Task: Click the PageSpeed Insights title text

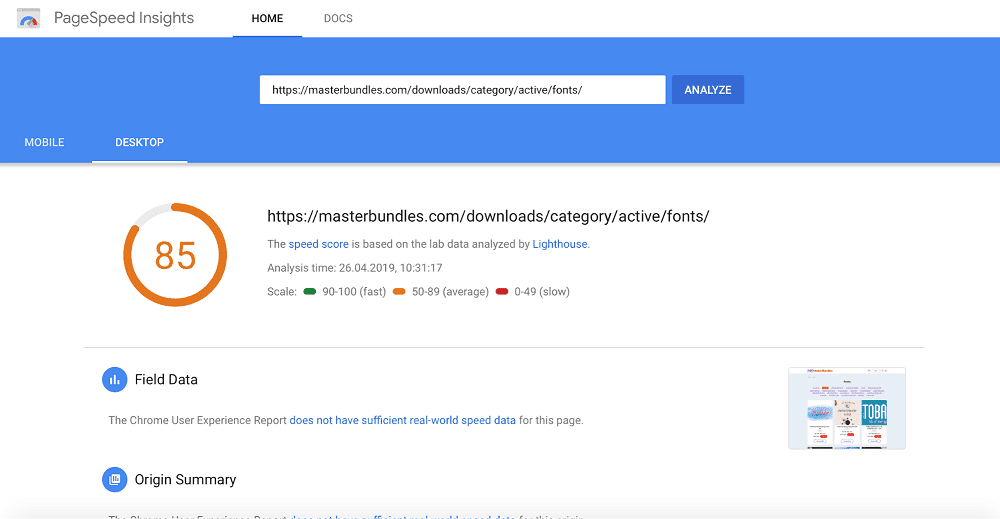Action: (x=124, y=18)
